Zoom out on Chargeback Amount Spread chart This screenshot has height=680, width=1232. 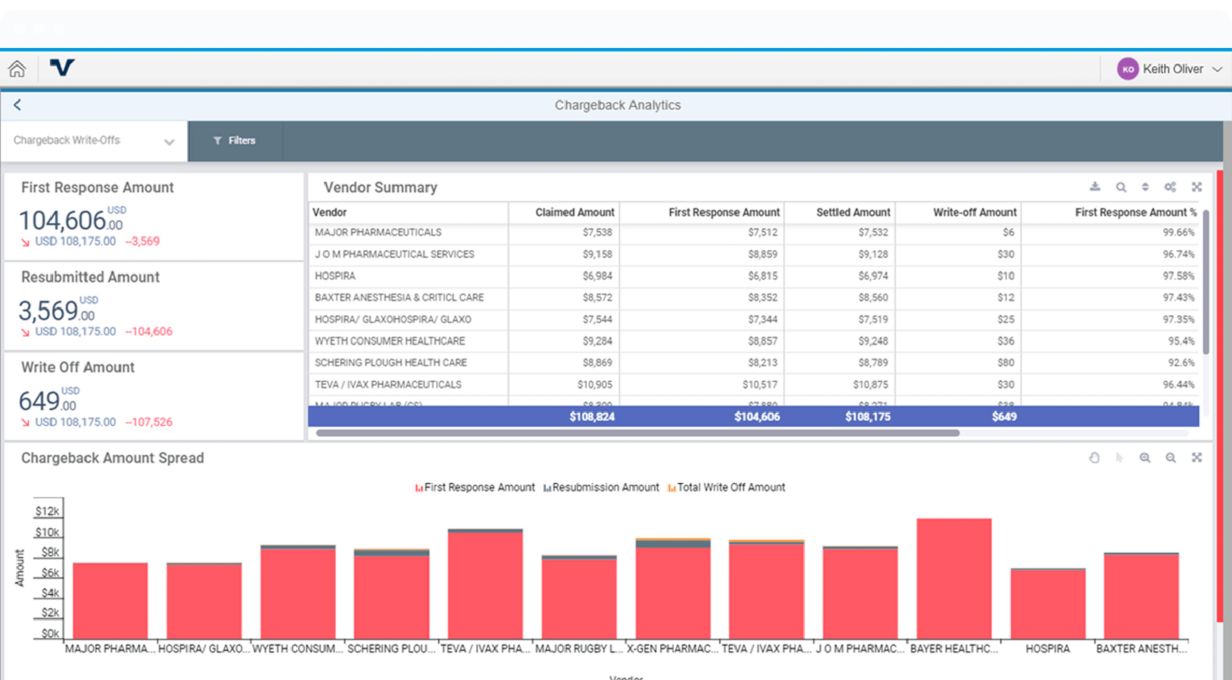pos(1170,458)
